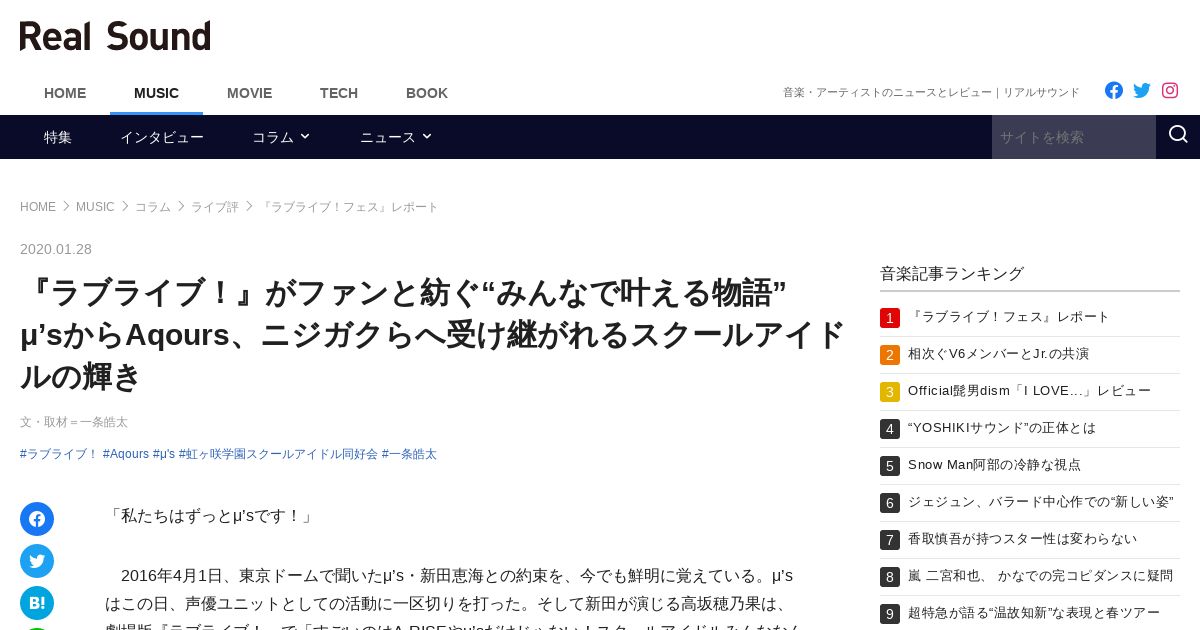Open the 特集 menu item

[58, 137]
